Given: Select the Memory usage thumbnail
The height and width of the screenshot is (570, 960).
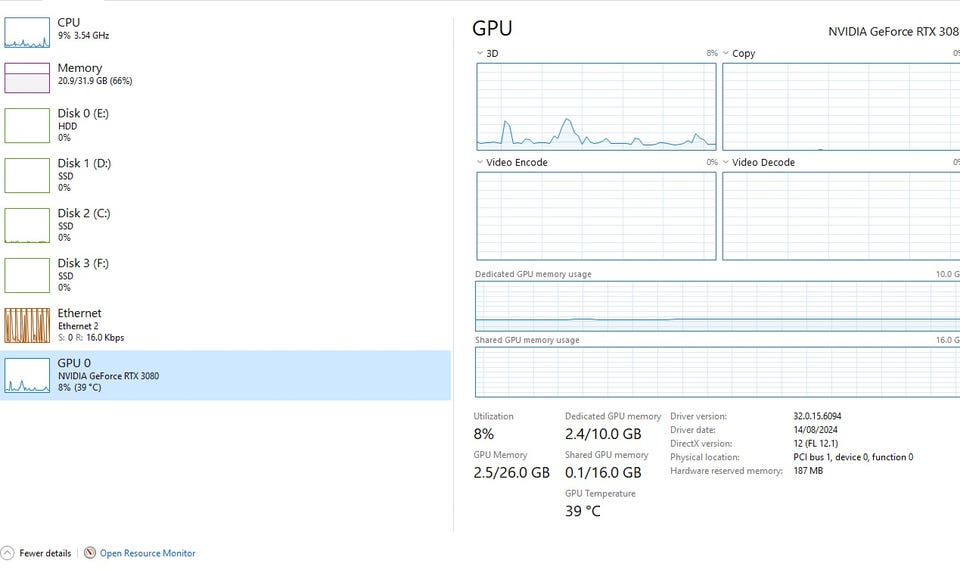Looking at the screenshot, I should (x=27, y=78).
